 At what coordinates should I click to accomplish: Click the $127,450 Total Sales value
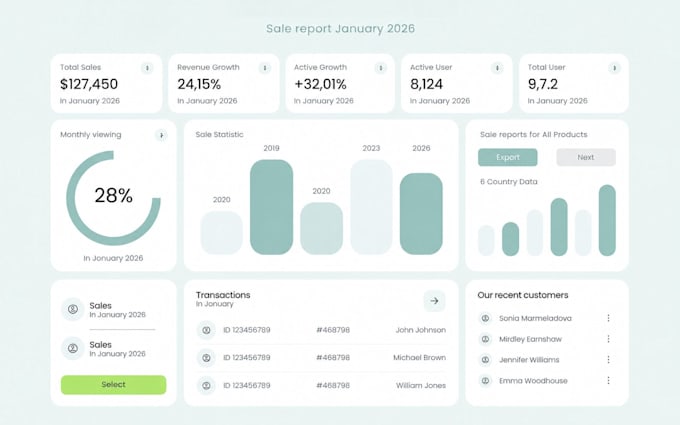click(89, 84)
